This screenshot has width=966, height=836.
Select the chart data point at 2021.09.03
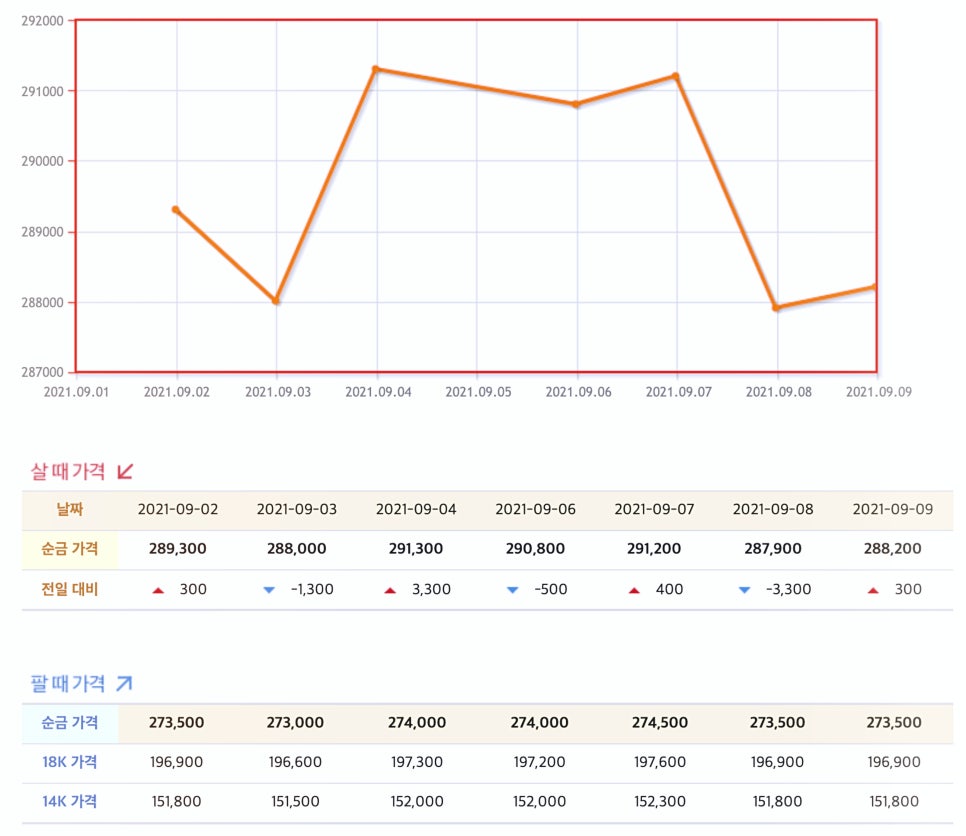276,301
